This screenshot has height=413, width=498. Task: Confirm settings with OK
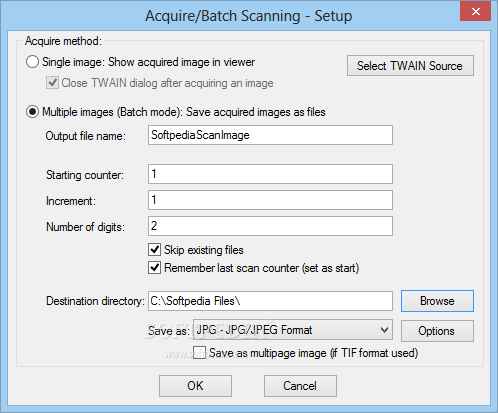[195, 386]
